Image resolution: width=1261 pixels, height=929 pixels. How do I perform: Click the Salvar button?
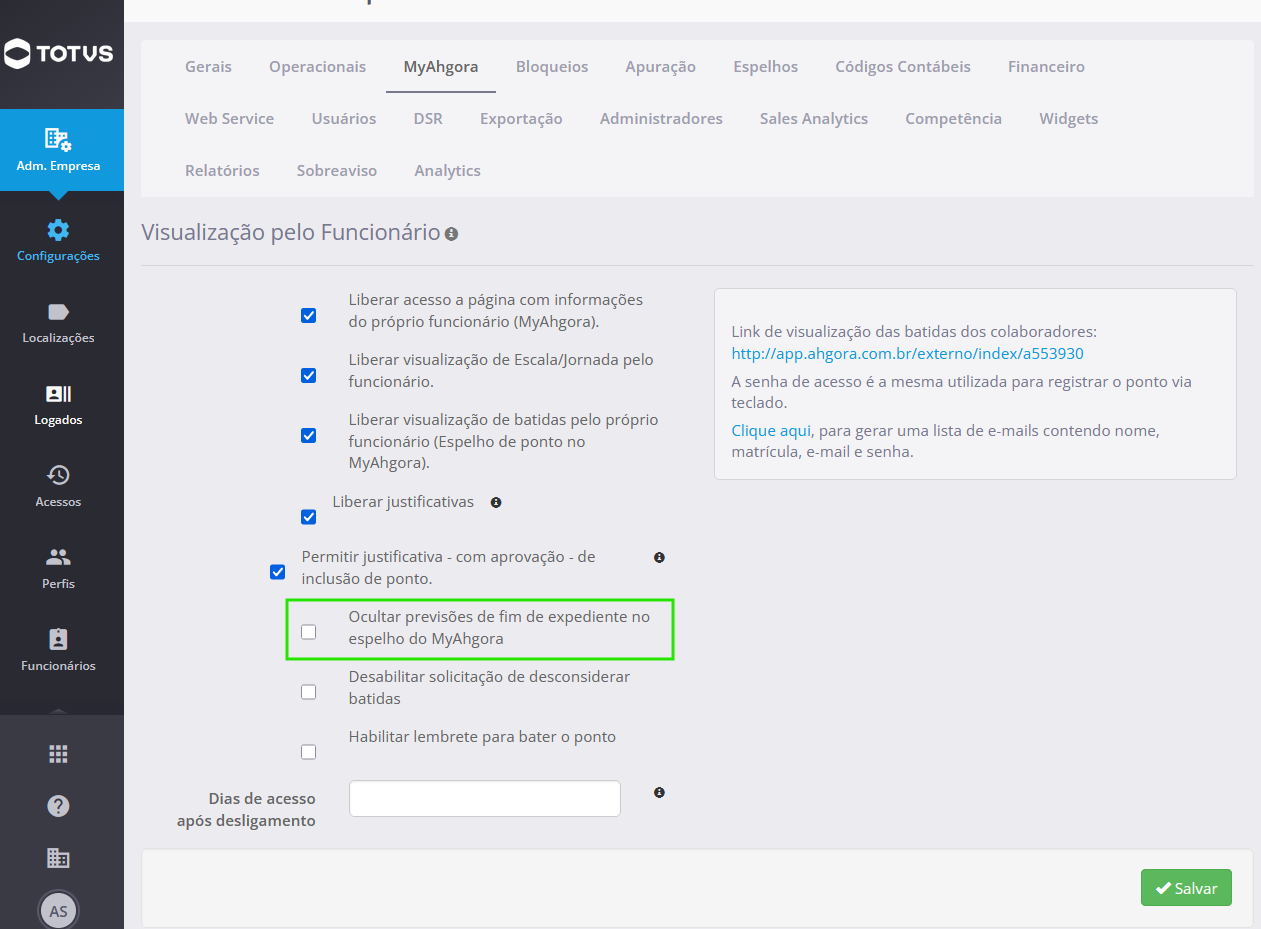(1186, 888)
